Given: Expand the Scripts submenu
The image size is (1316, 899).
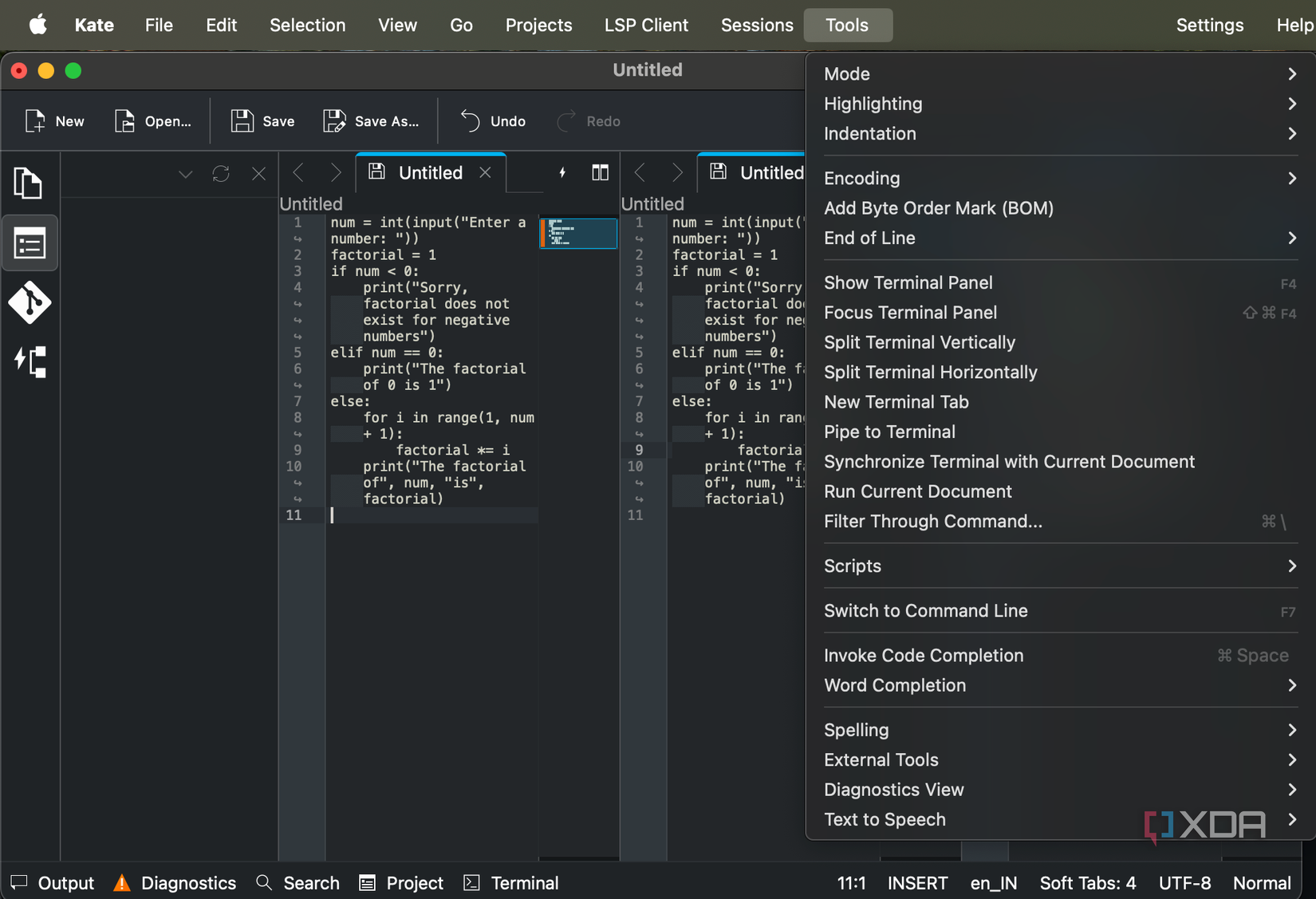Looking at the screenshot, I should pos(853,566).
